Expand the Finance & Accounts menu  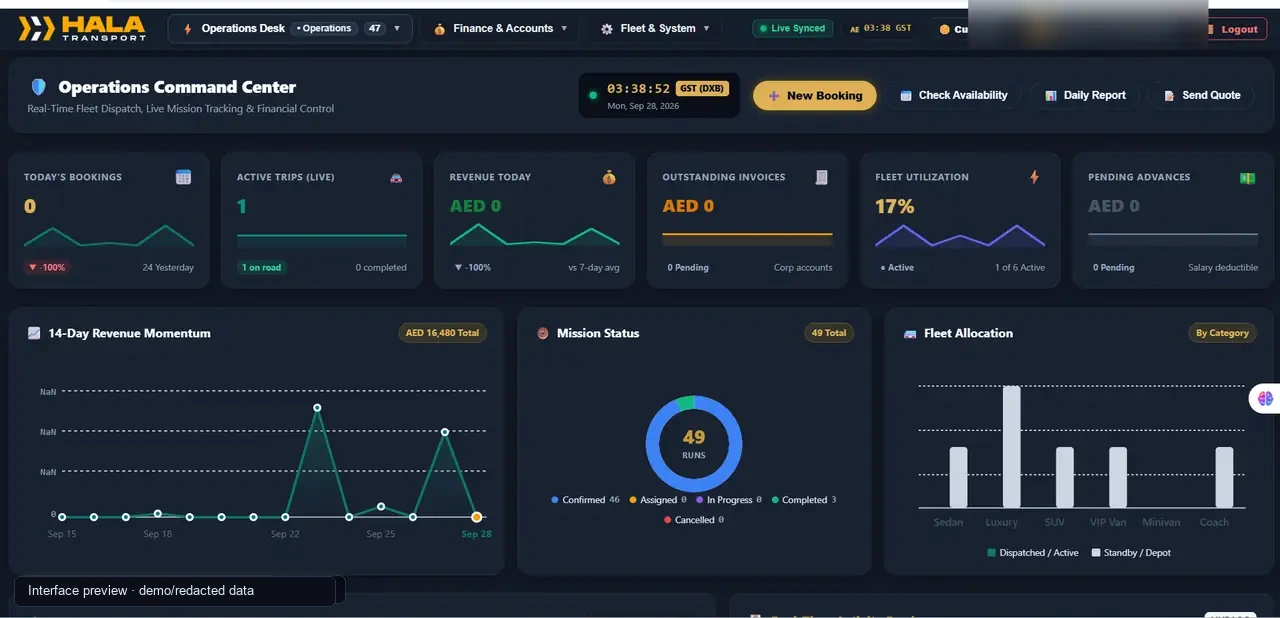point(500,29)
